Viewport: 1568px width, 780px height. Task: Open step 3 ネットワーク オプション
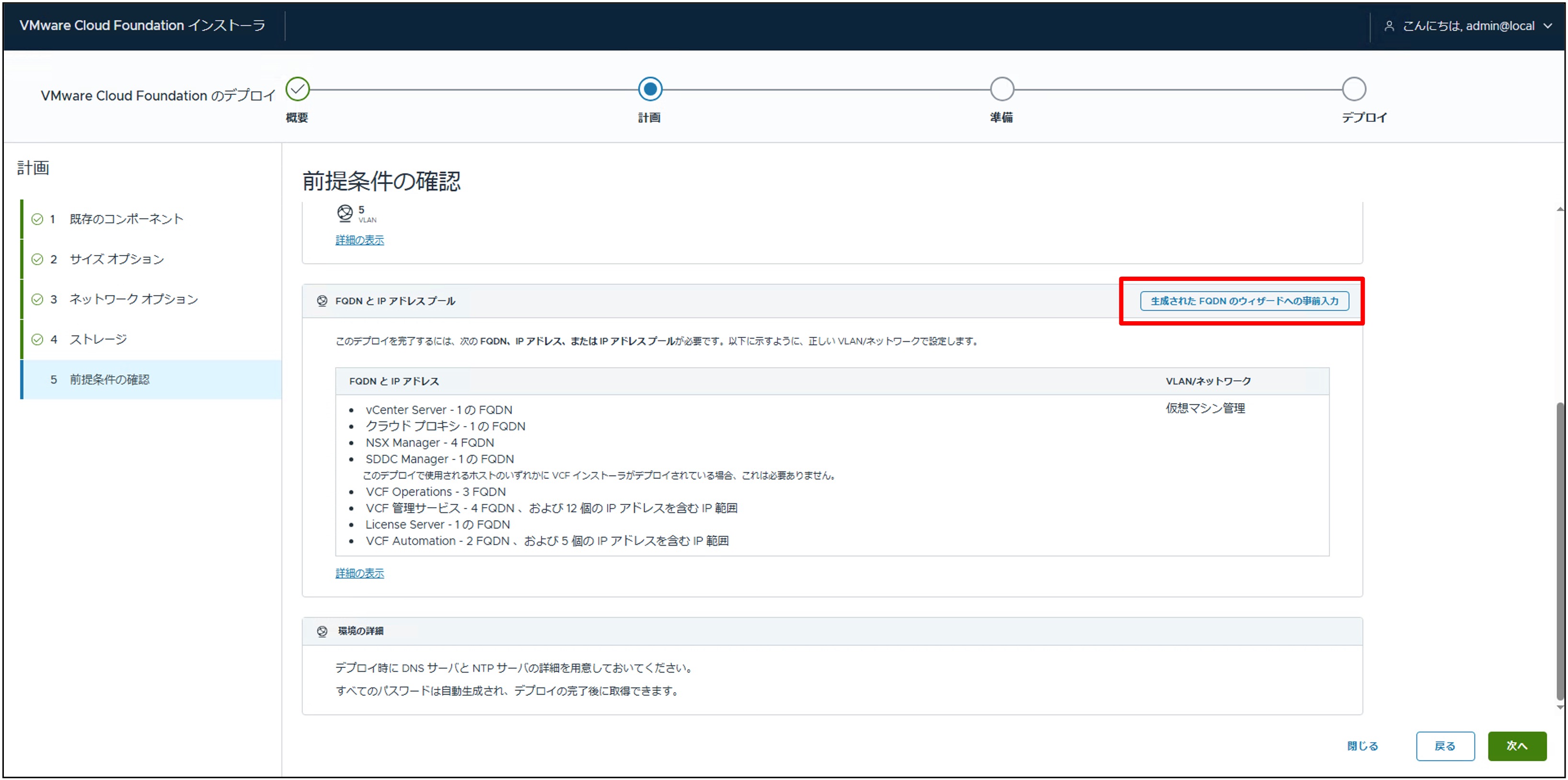pyautogui.click(x=151, y=299)
